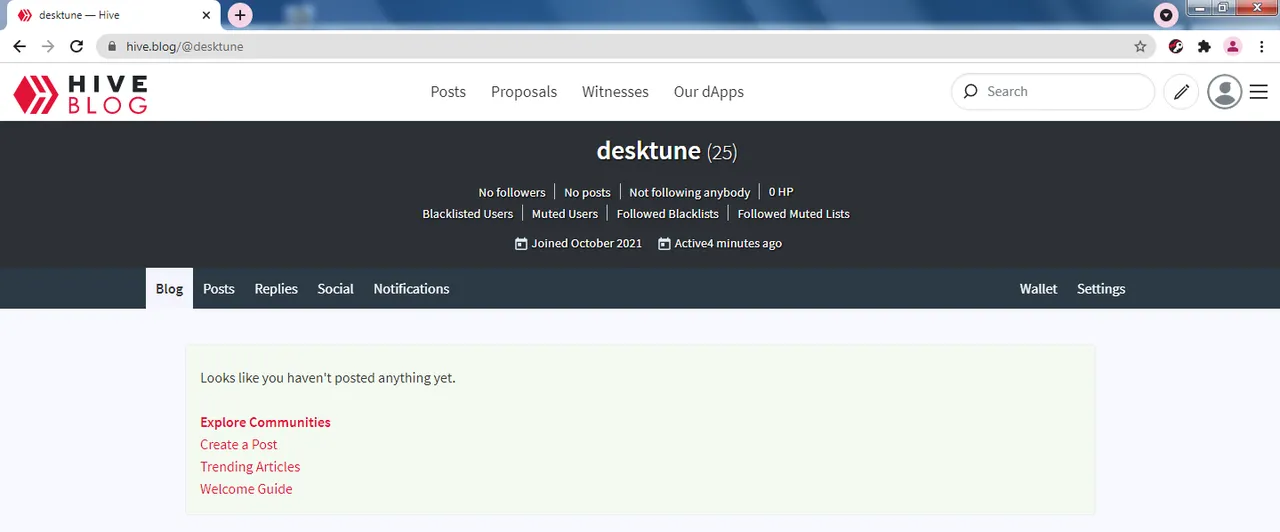
Task: Open the Chrome profile avatar icon
Action: tap(1232, 46)
